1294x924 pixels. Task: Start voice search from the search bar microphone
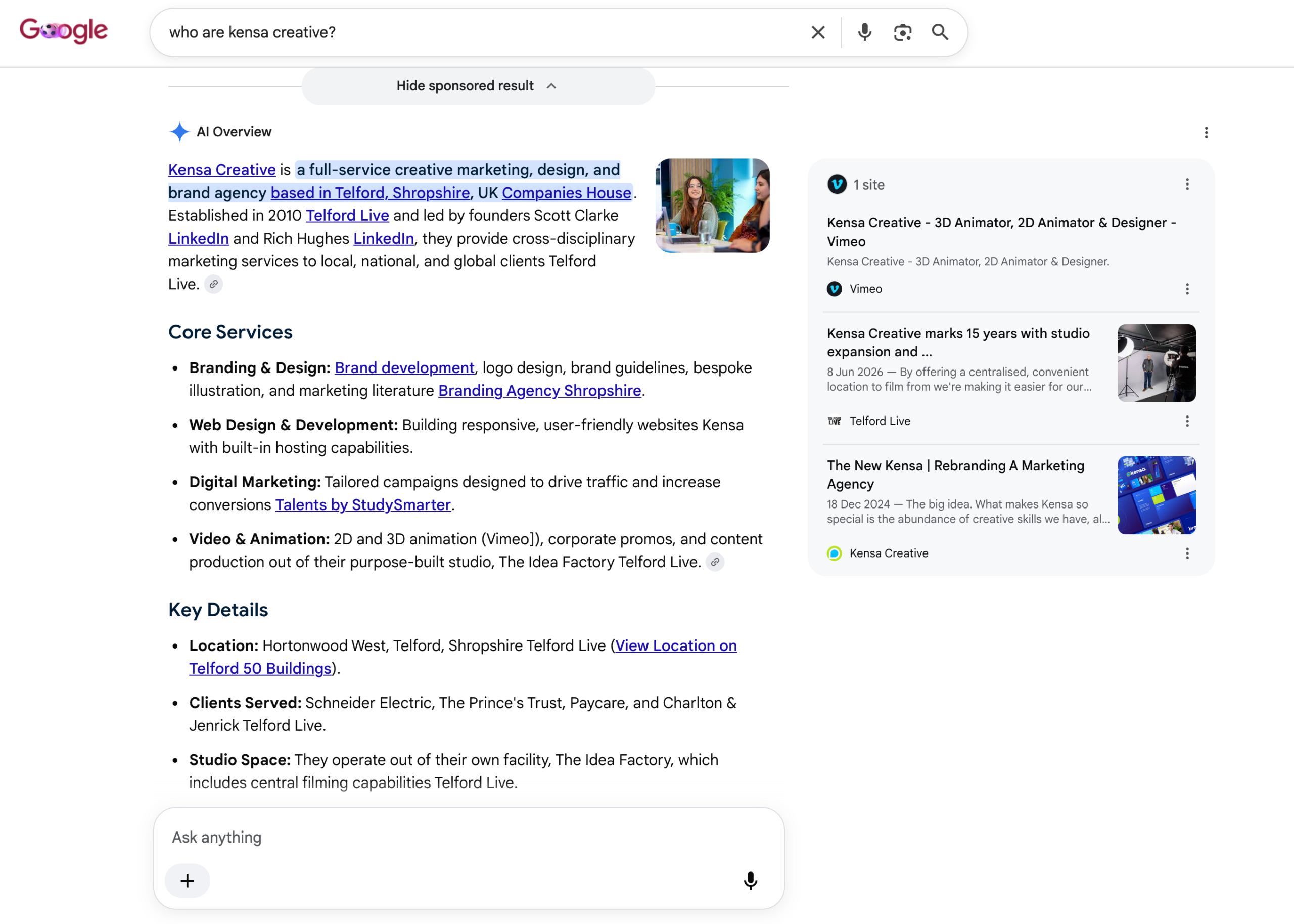[x=864, y=32]
